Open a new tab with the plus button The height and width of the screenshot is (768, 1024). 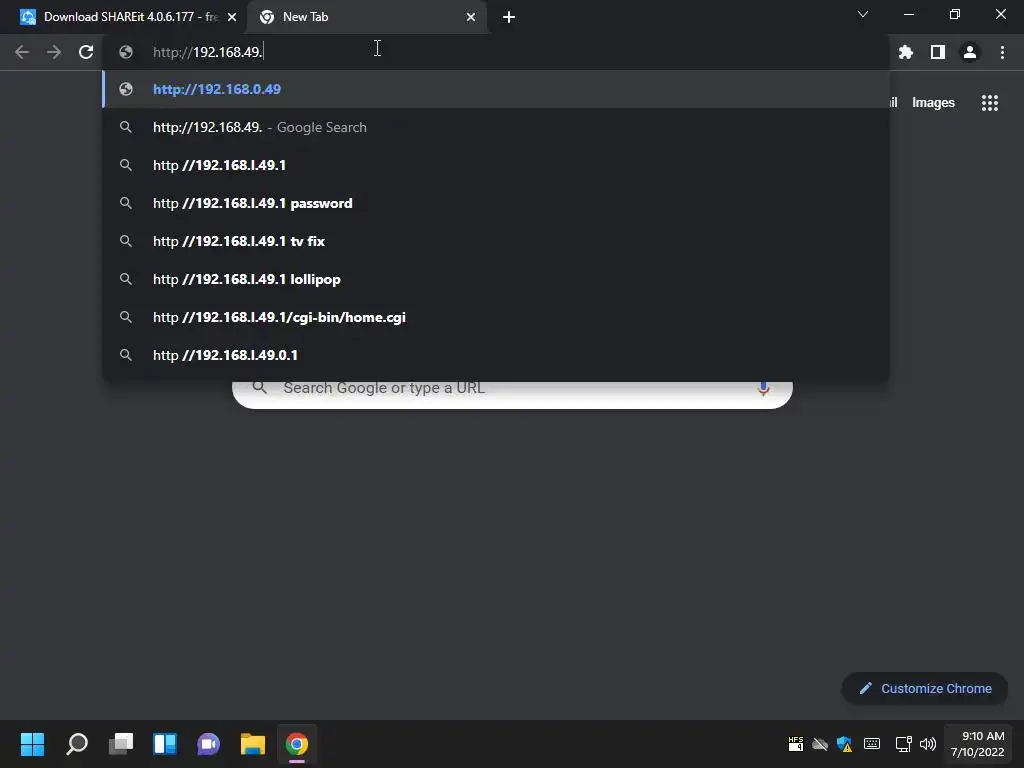pos(509,17)
